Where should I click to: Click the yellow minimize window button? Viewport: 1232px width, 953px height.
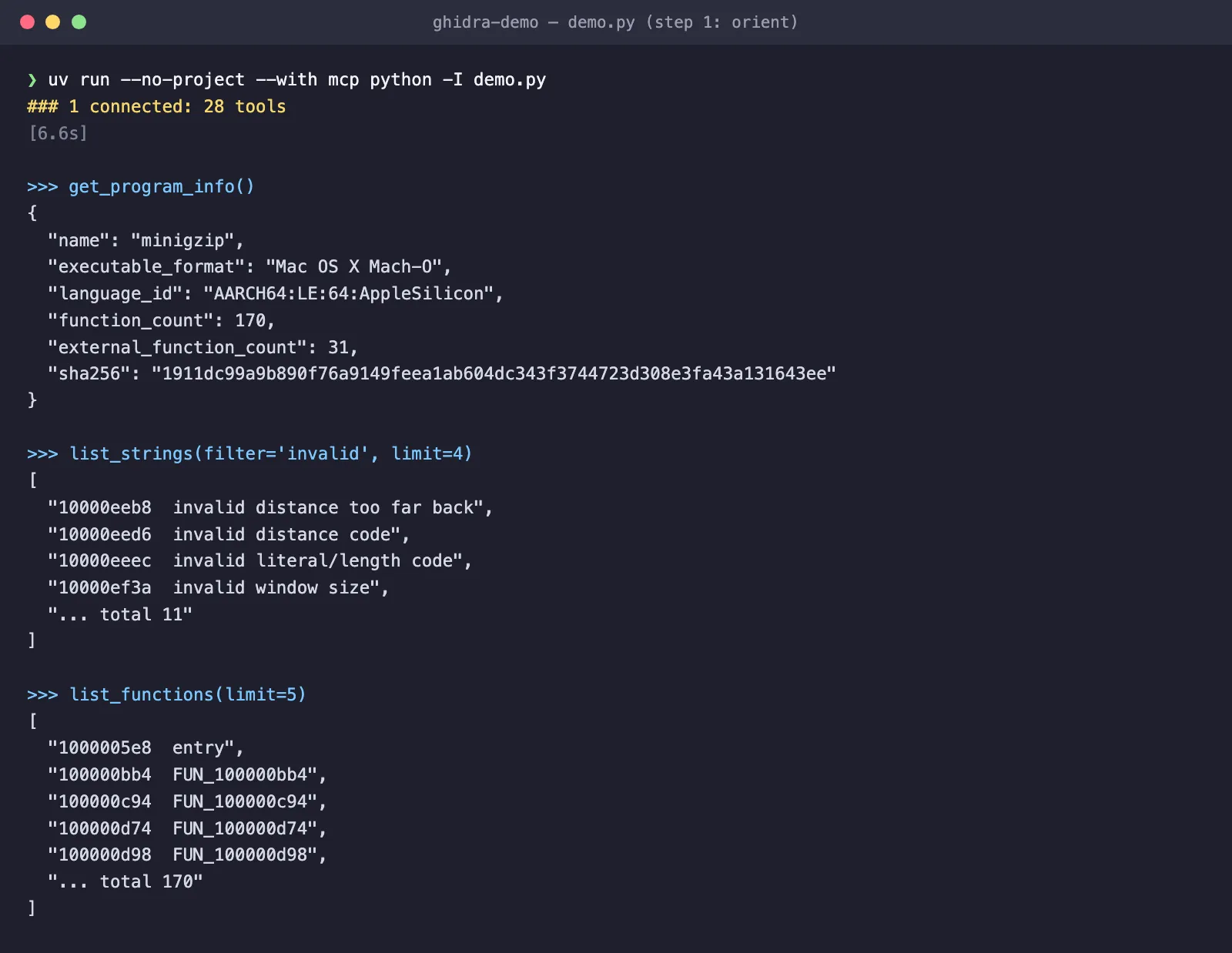(x=52, y=22)
